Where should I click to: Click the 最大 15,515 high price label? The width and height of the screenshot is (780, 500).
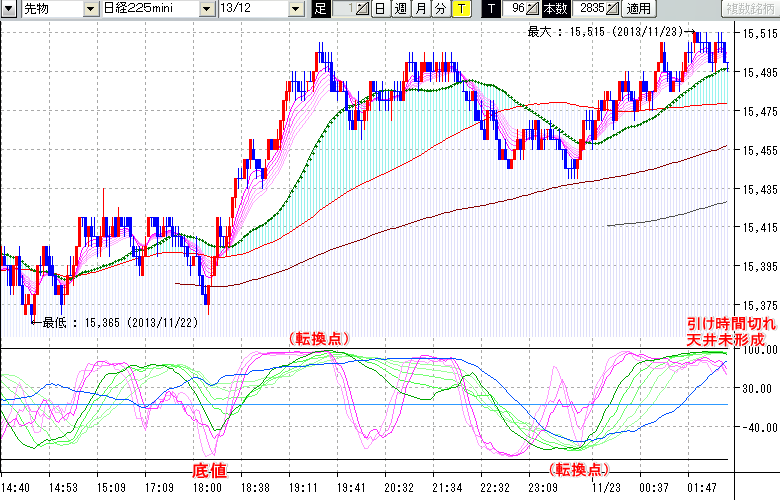599,32
